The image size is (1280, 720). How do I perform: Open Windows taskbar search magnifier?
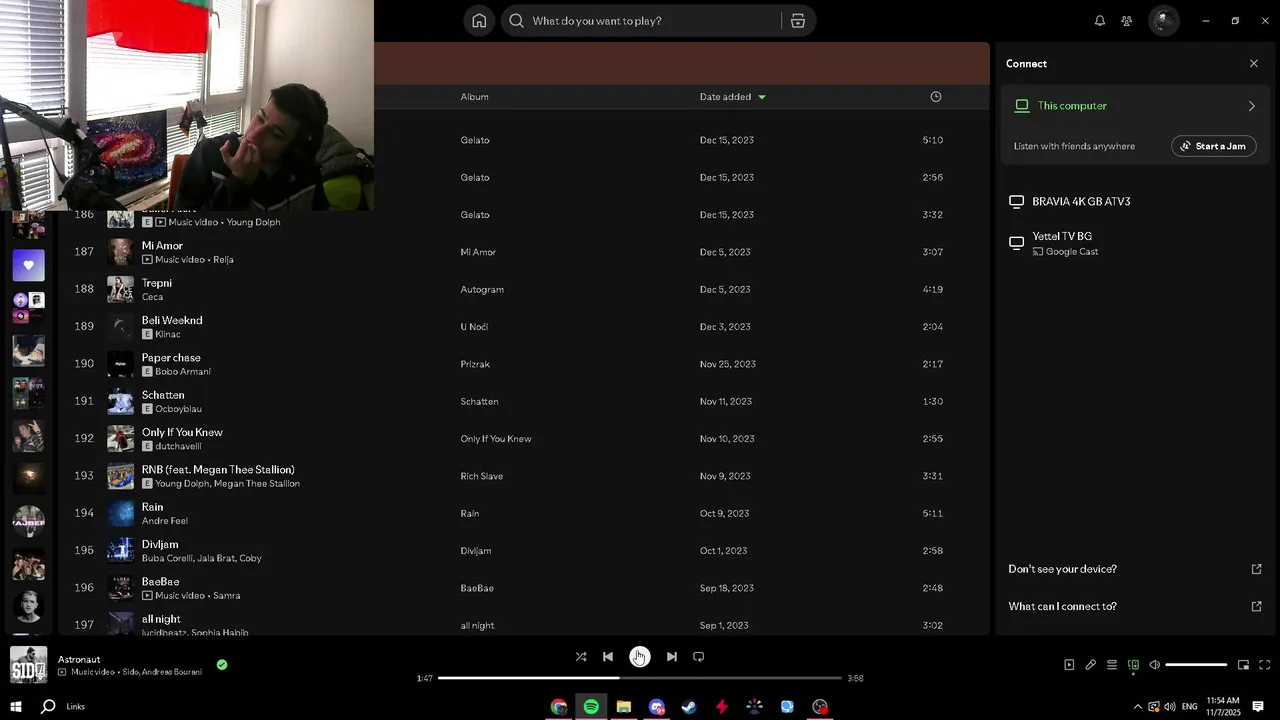[x=47, y=707]
